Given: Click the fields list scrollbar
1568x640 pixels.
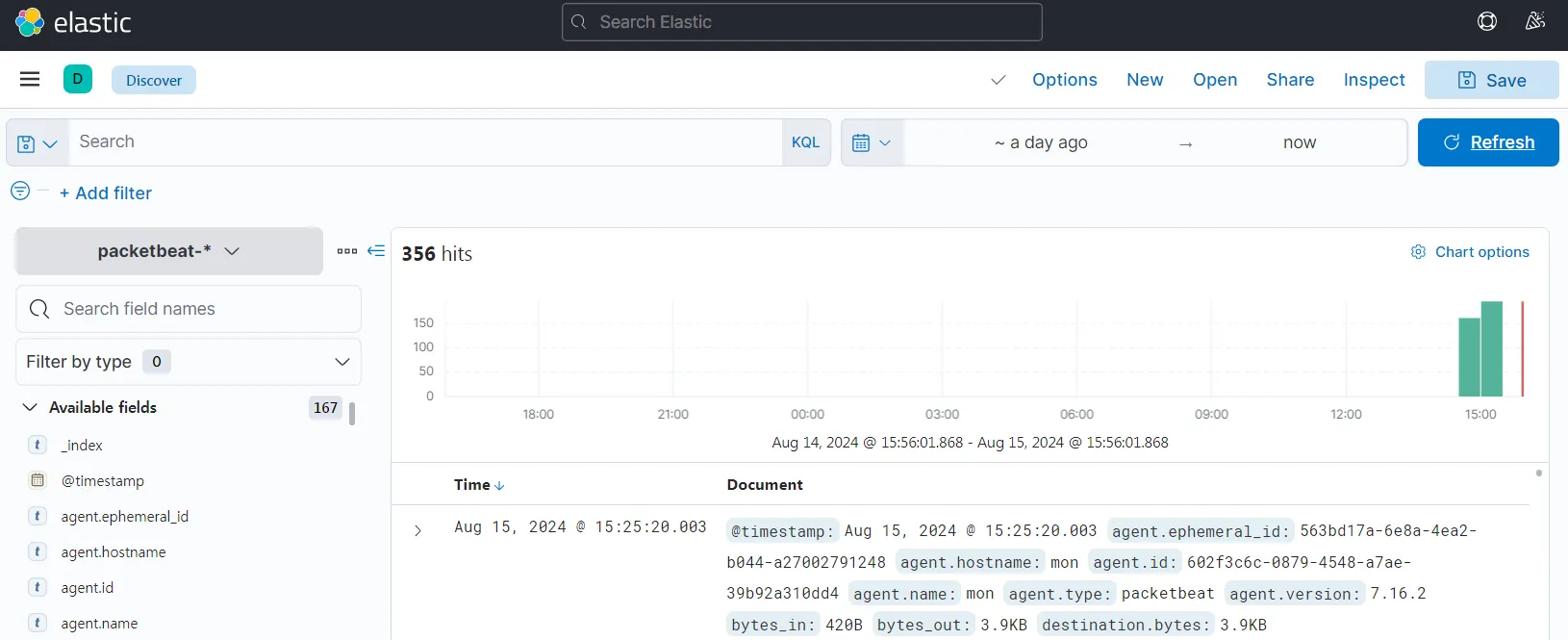Looking at the screenshot, I should click(352, 414).
